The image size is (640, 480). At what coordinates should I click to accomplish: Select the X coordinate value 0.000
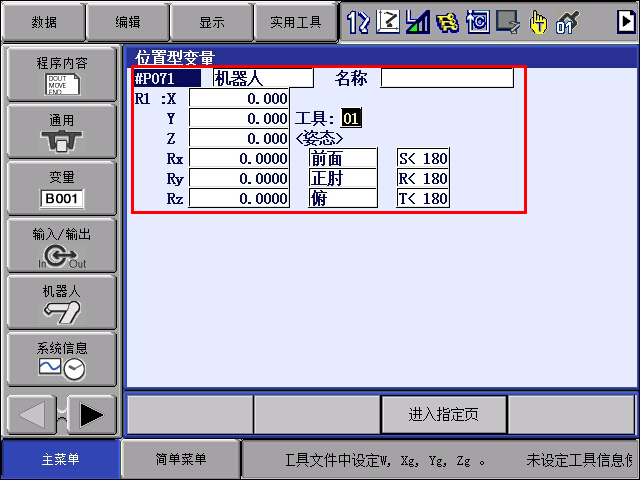(239, 98)
